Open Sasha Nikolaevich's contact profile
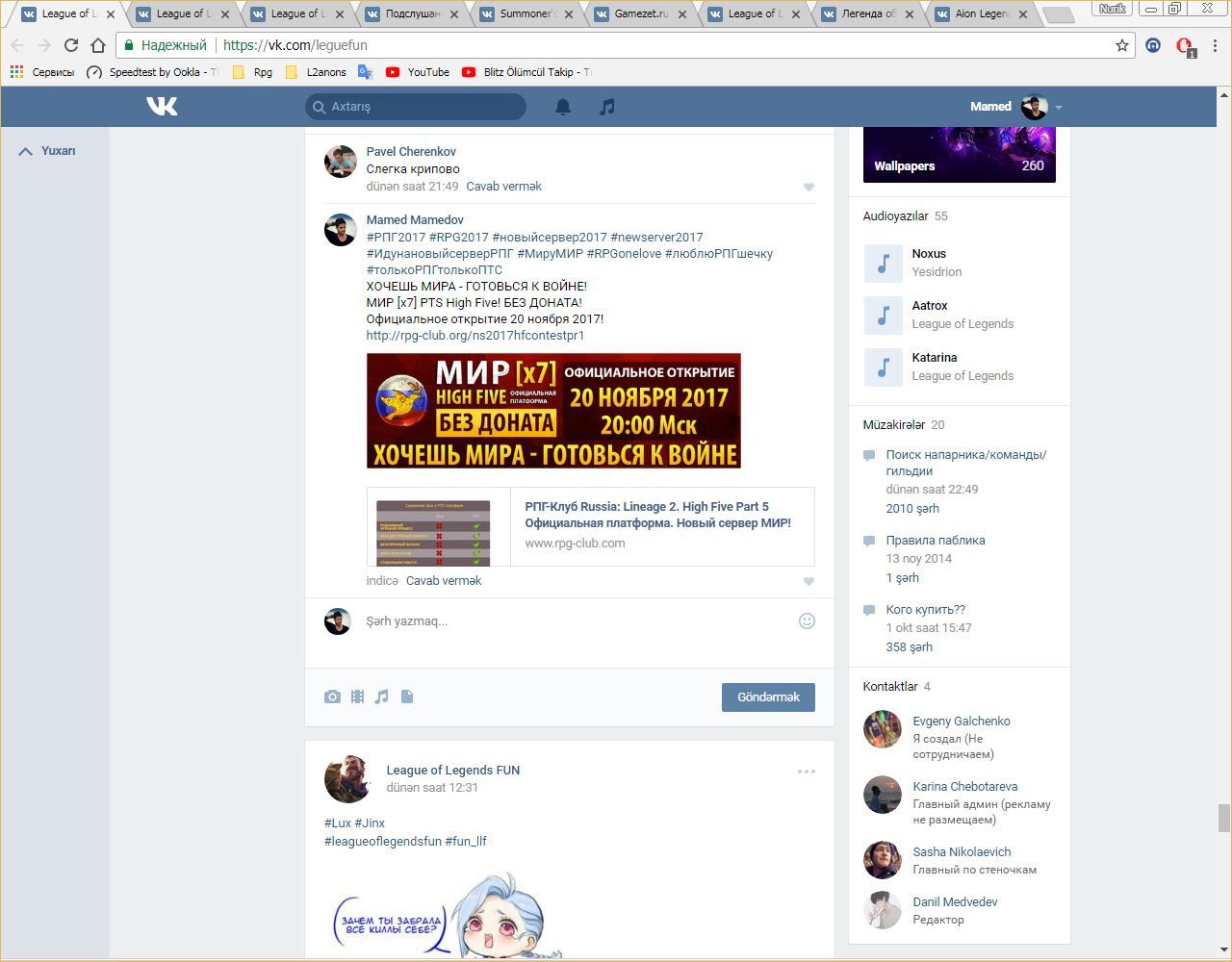This screenshot has width=1232, height=962. coord(962,852)
